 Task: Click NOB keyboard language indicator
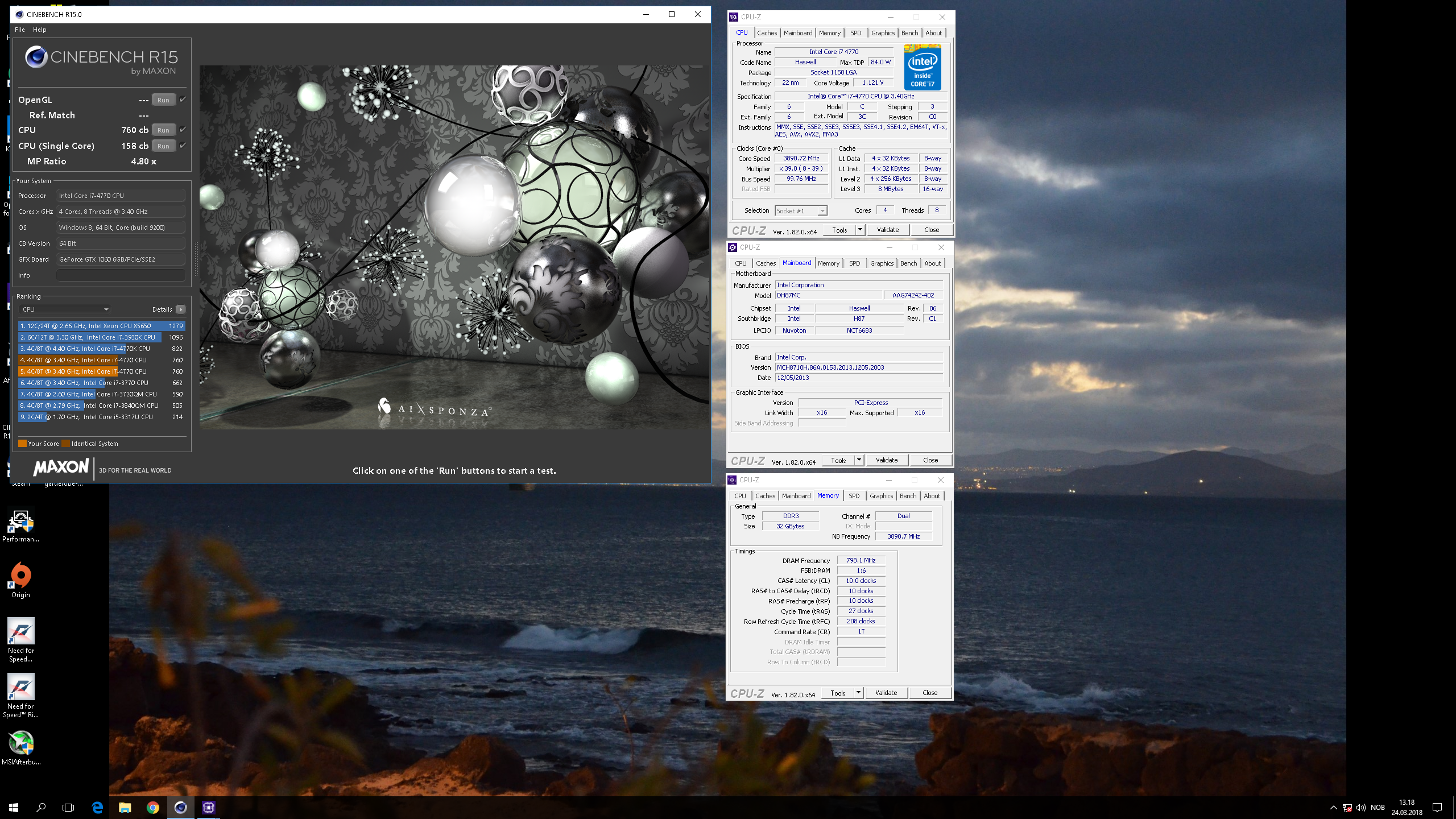point(1378,808)
